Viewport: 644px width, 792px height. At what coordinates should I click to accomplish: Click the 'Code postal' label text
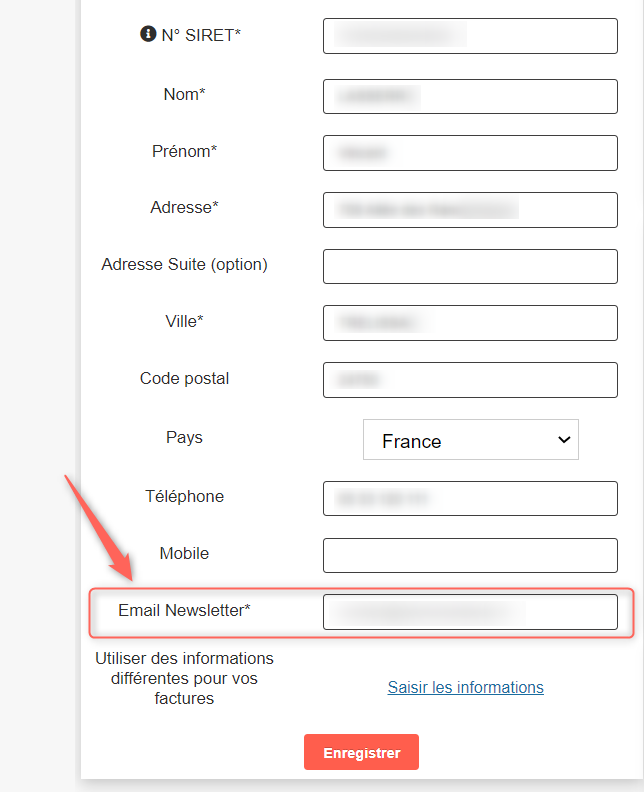[184, 378]
